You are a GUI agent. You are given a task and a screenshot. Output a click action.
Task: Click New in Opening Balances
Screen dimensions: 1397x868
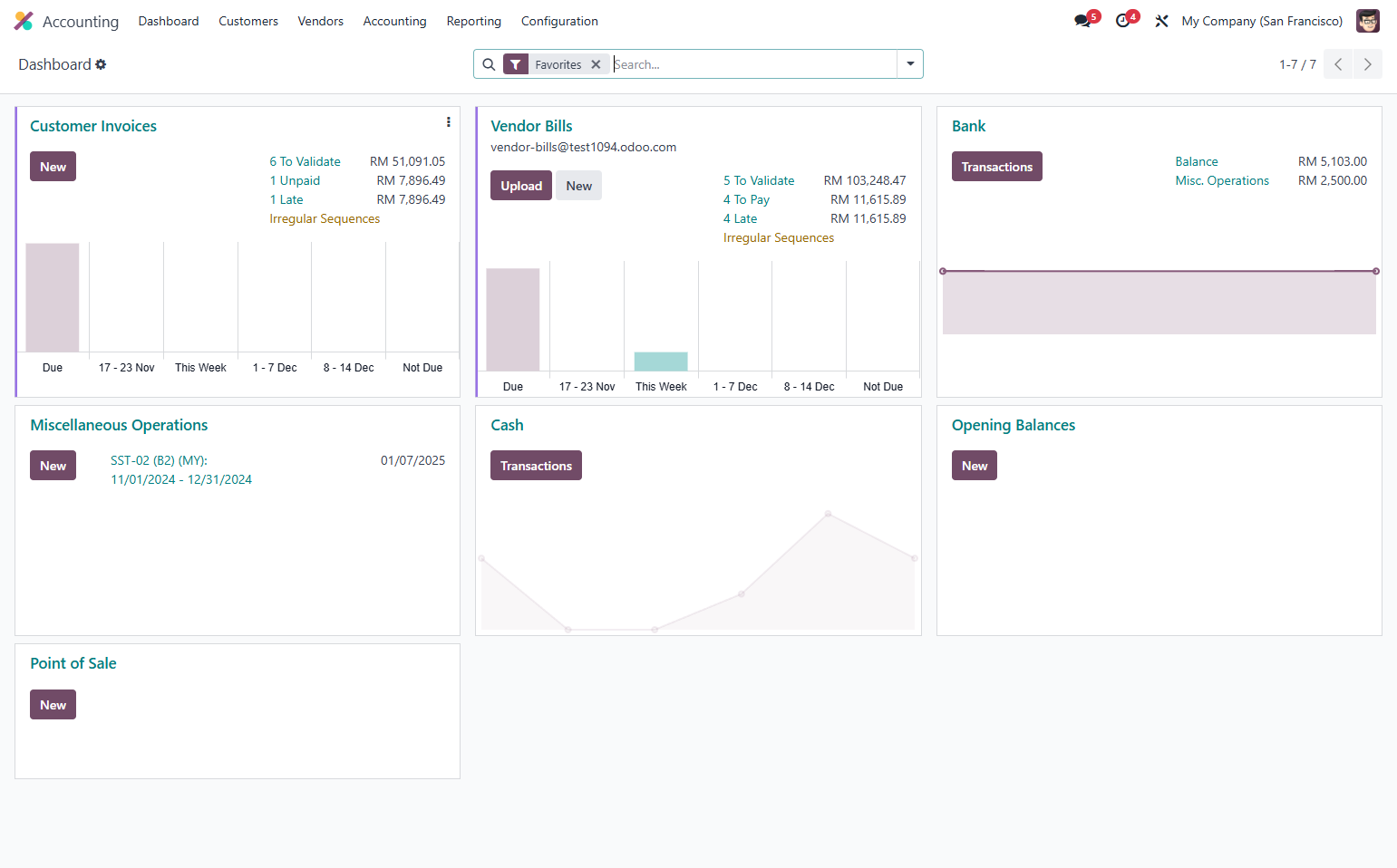pyautogui.click(x=975, y=466)
